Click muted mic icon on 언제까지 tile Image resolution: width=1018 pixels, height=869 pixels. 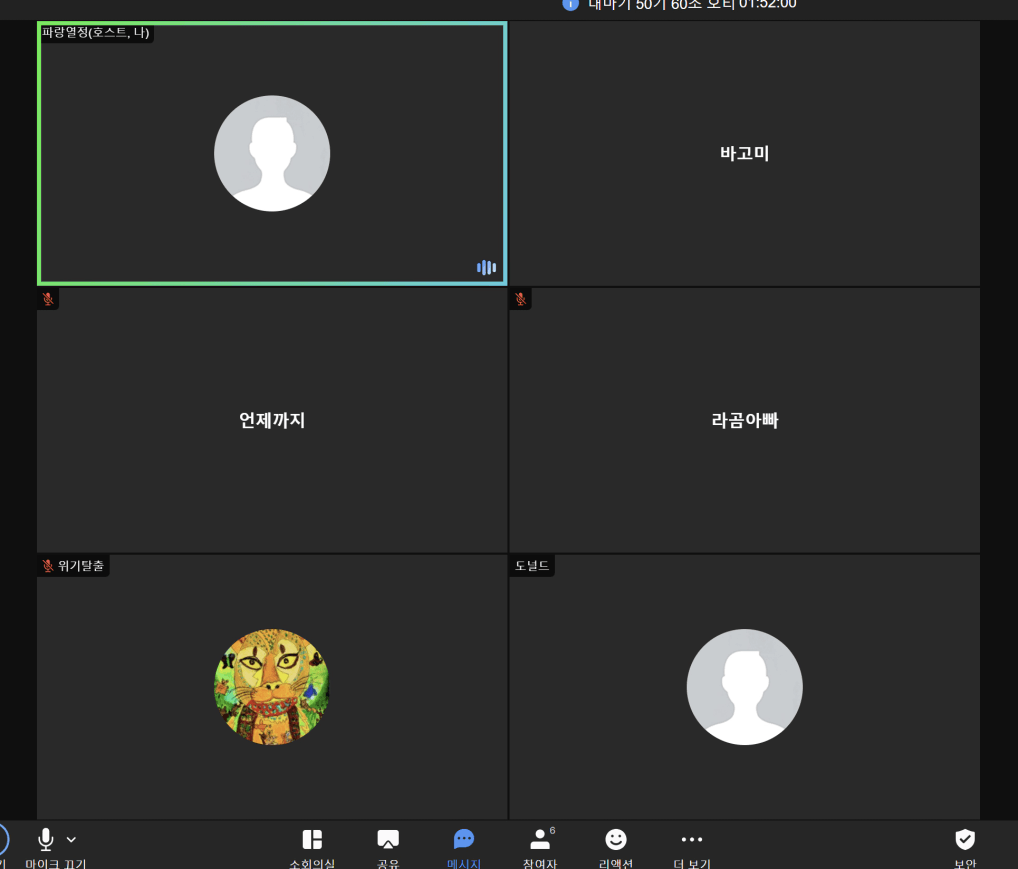click(48, 299)
